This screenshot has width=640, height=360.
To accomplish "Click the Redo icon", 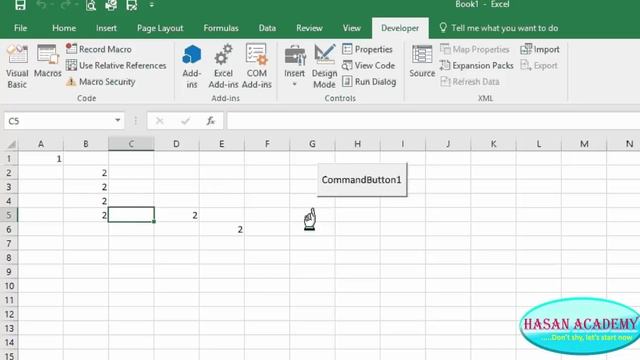I will (x=65, y=5).
